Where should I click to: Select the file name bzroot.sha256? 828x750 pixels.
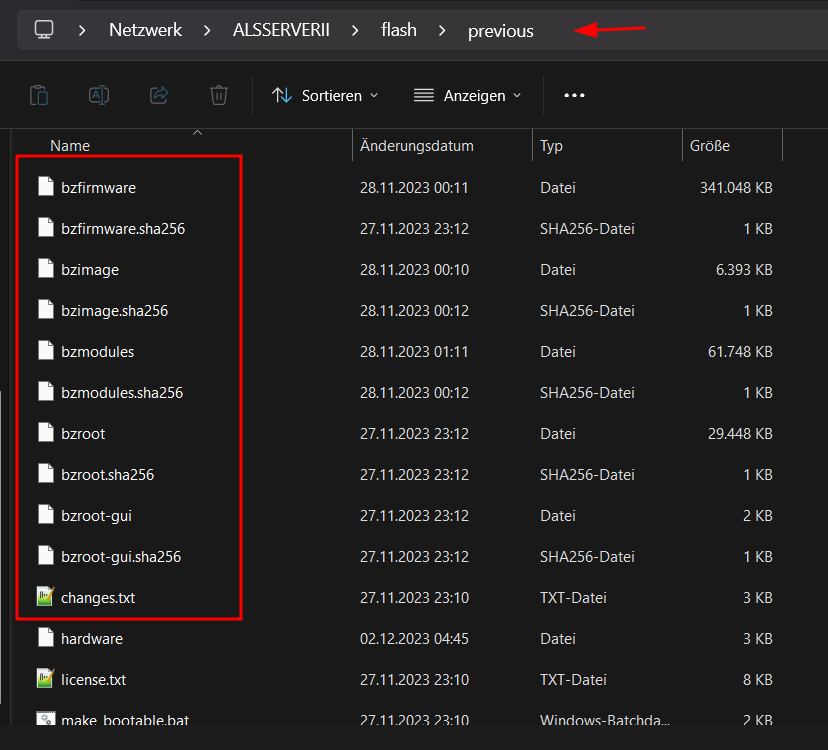point(107,475)
